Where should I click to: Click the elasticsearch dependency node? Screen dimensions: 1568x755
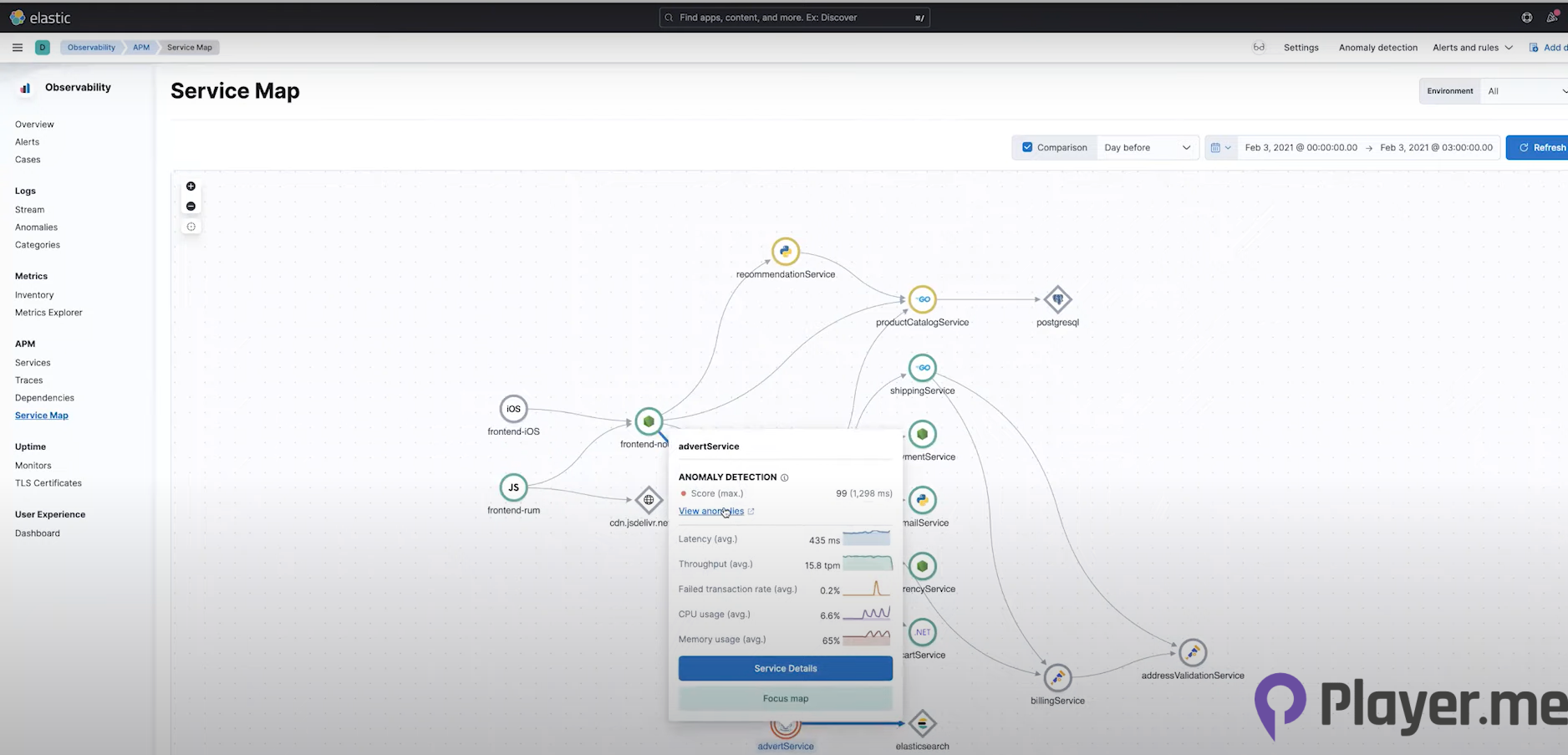922,724
